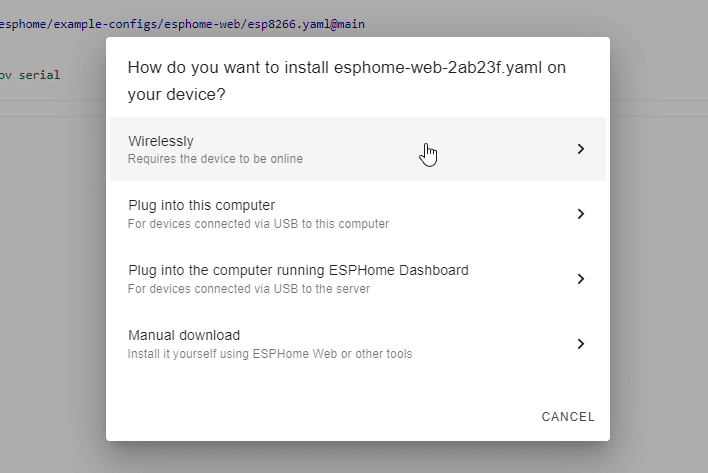Click 'Install it yourself using ESPHome Web' description
The height and width of the screenshot is (473, 708).
[270, 354]
